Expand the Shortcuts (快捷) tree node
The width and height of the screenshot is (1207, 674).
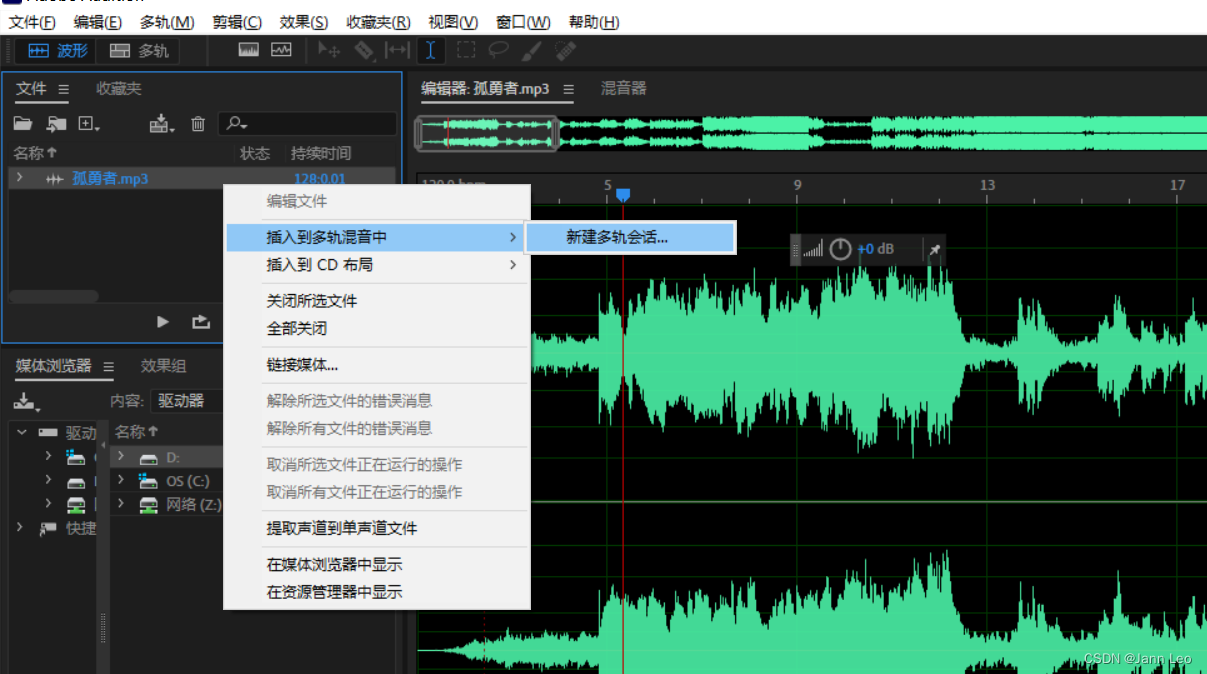tap(21, 528)
